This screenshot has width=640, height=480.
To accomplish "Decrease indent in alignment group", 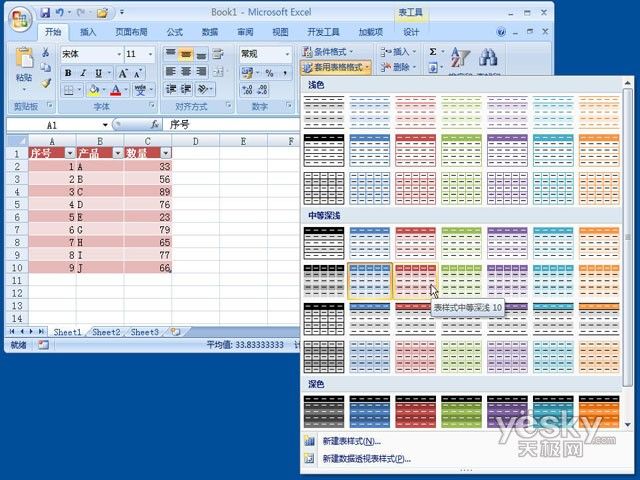I will point(171,89).
